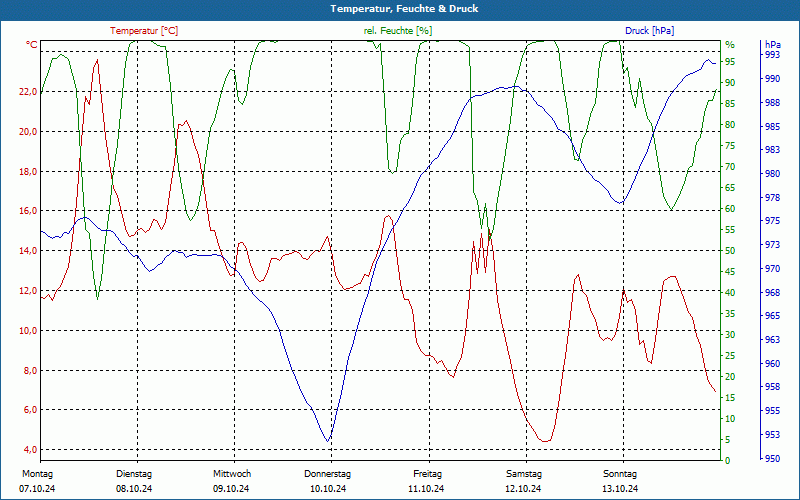800x500 pixels.
Task: Click the "993" pressure axis value
Action: click(772, 55)
